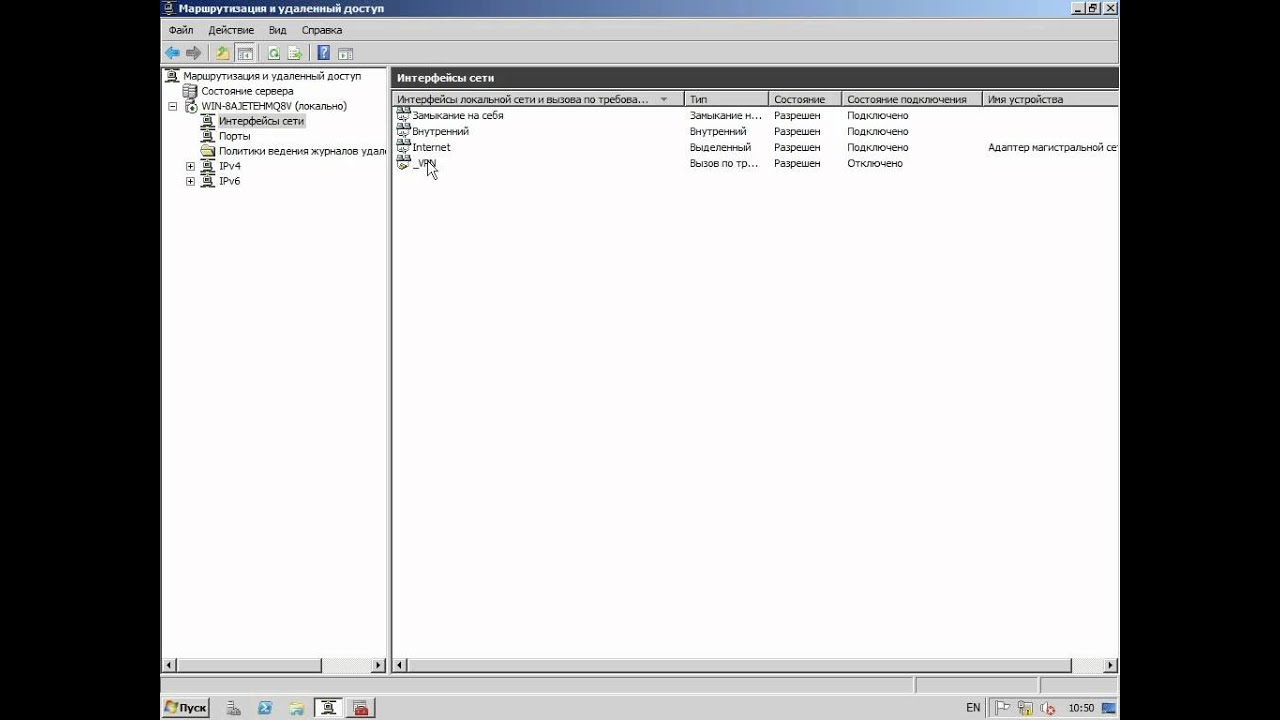Click the Отключено connection state cell
The width and height of the screenshot is (1280, 720).
point(875,163)
